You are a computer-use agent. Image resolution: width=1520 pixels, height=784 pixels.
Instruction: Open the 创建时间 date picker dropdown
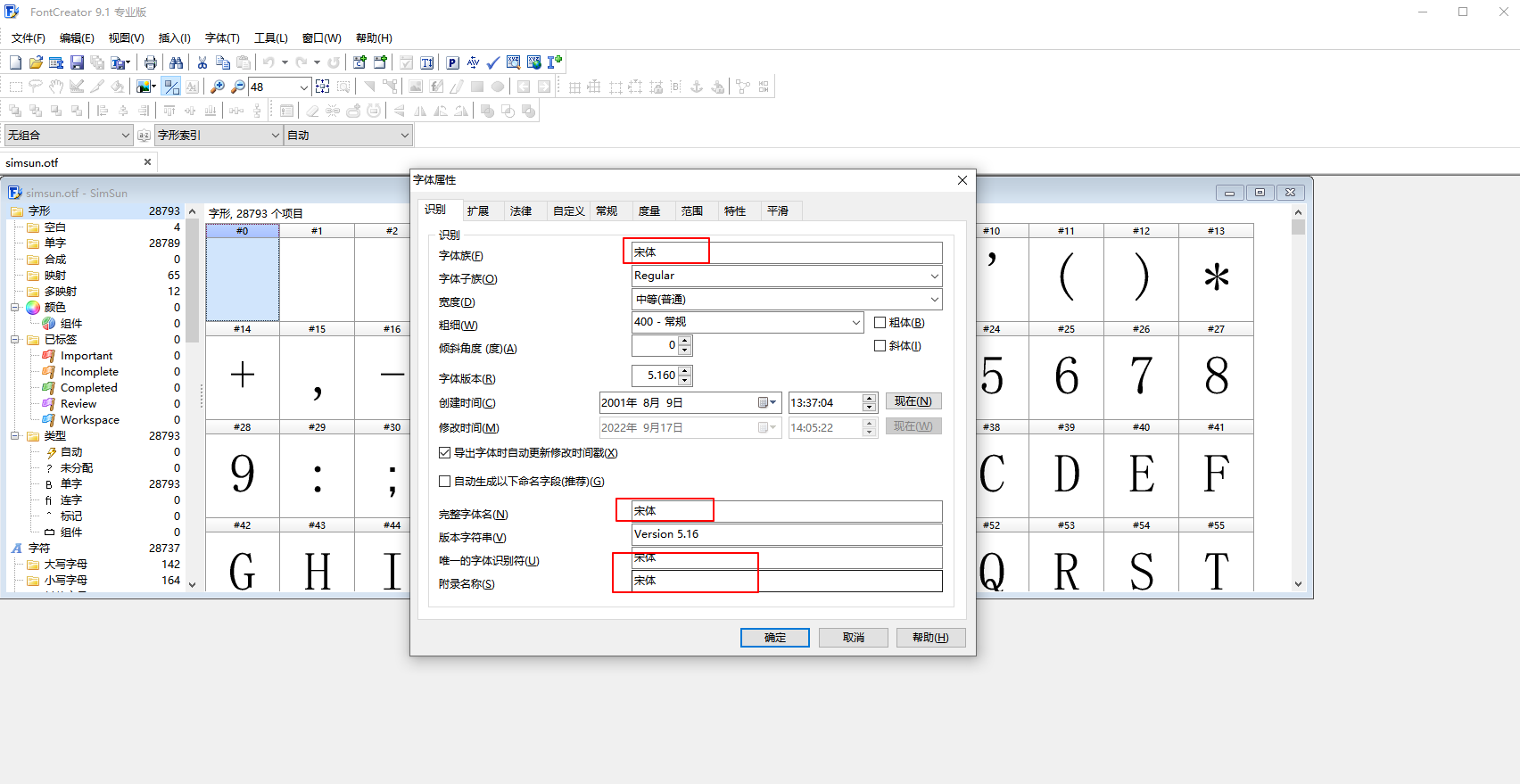pos(768,403)
